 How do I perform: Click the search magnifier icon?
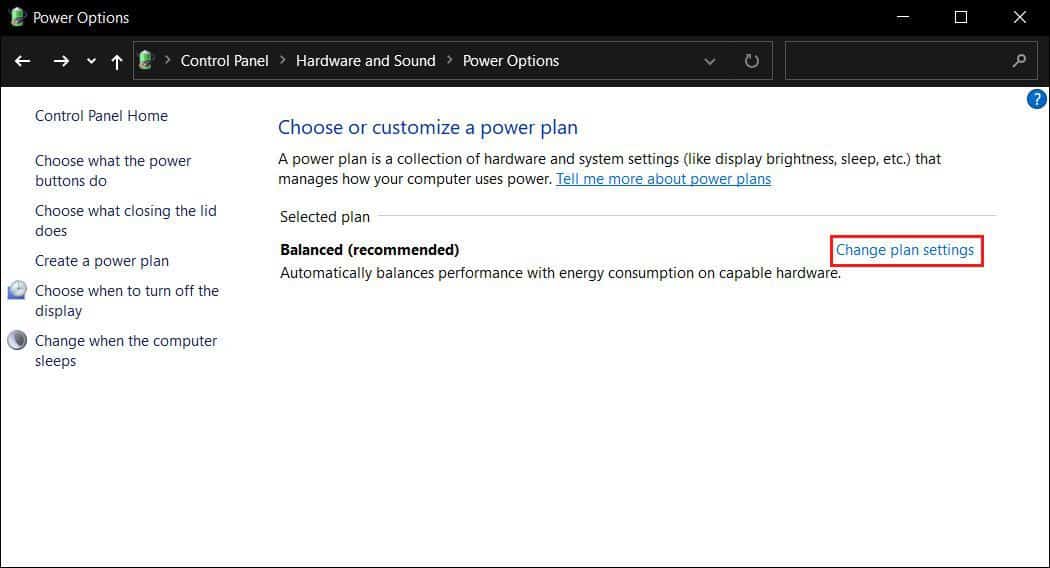(1019, 61)
